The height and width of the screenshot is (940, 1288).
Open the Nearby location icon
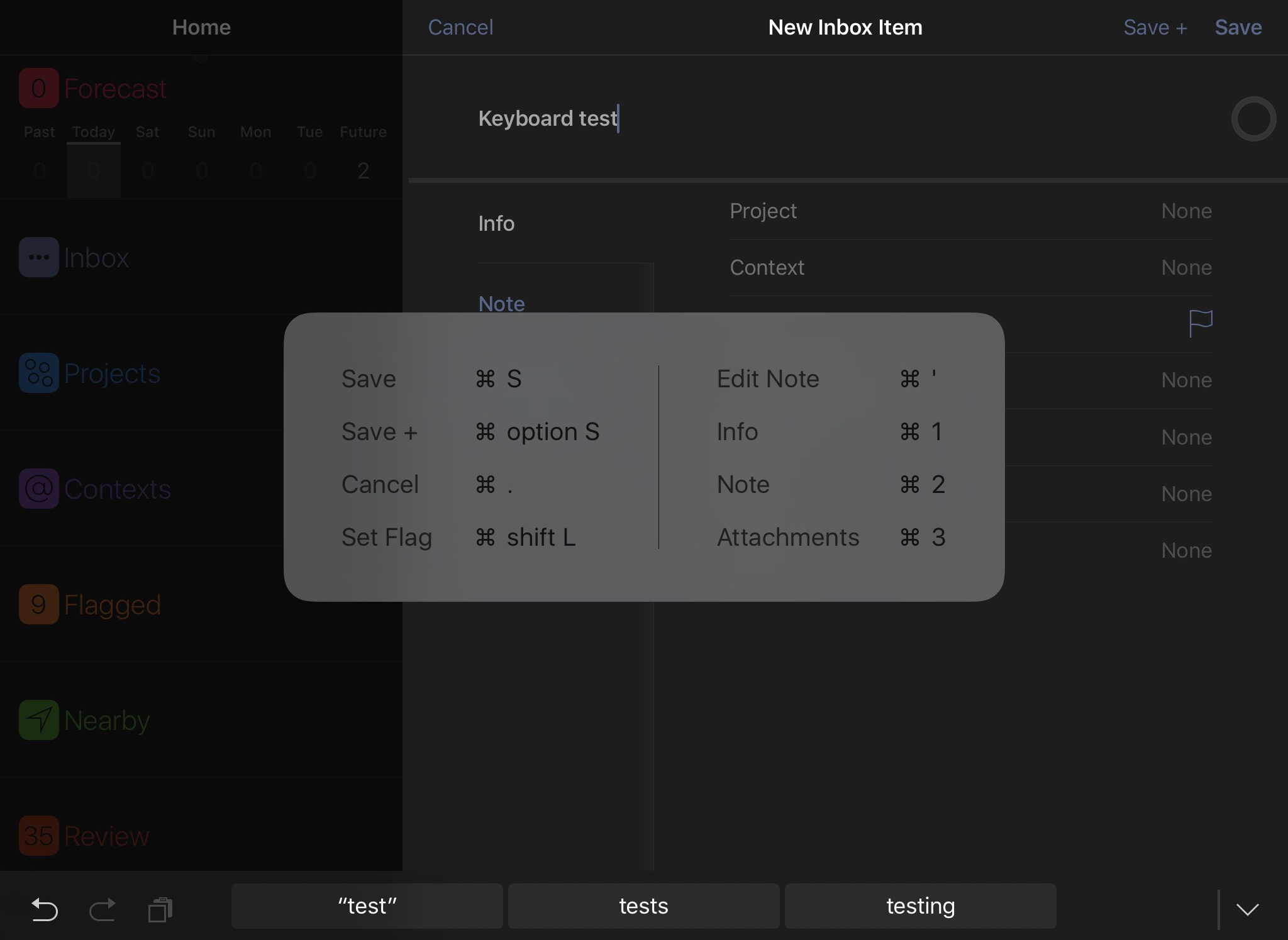point(38,720)
